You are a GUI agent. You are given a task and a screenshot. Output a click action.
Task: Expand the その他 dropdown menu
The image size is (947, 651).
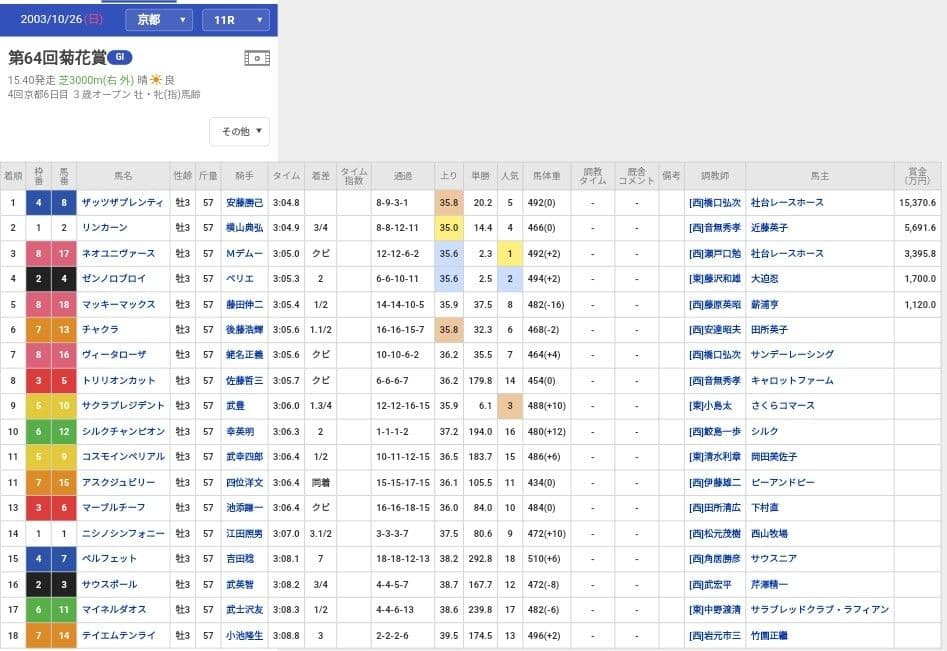240,131
